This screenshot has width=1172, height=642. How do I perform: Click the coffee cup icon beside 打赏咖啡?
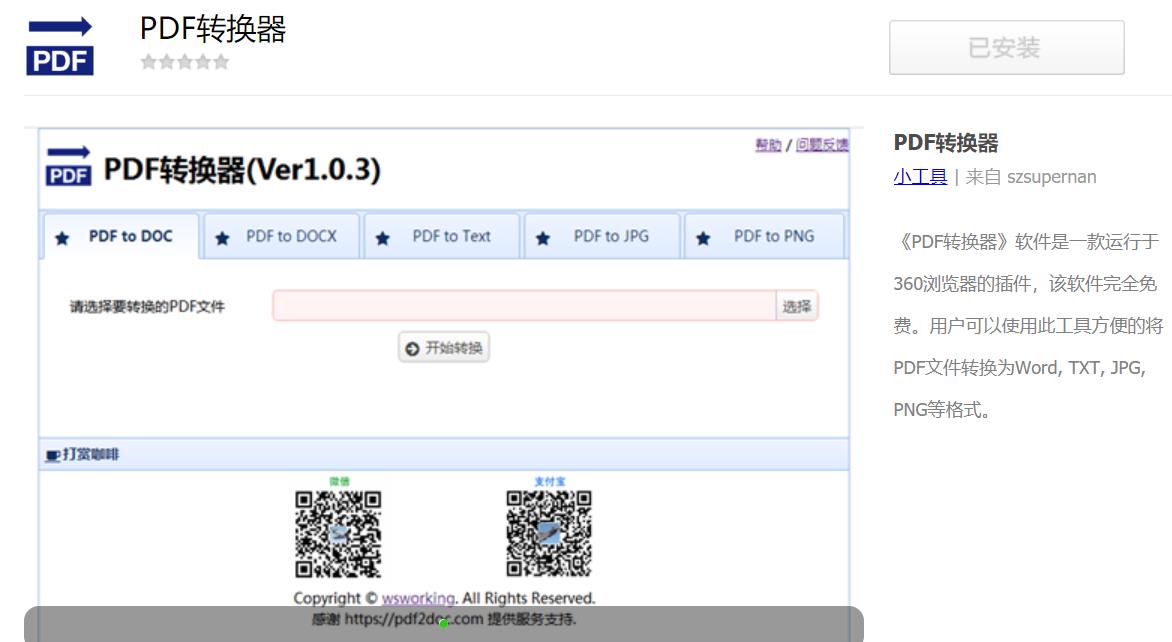pyautogui.click(x=53, y=455)
